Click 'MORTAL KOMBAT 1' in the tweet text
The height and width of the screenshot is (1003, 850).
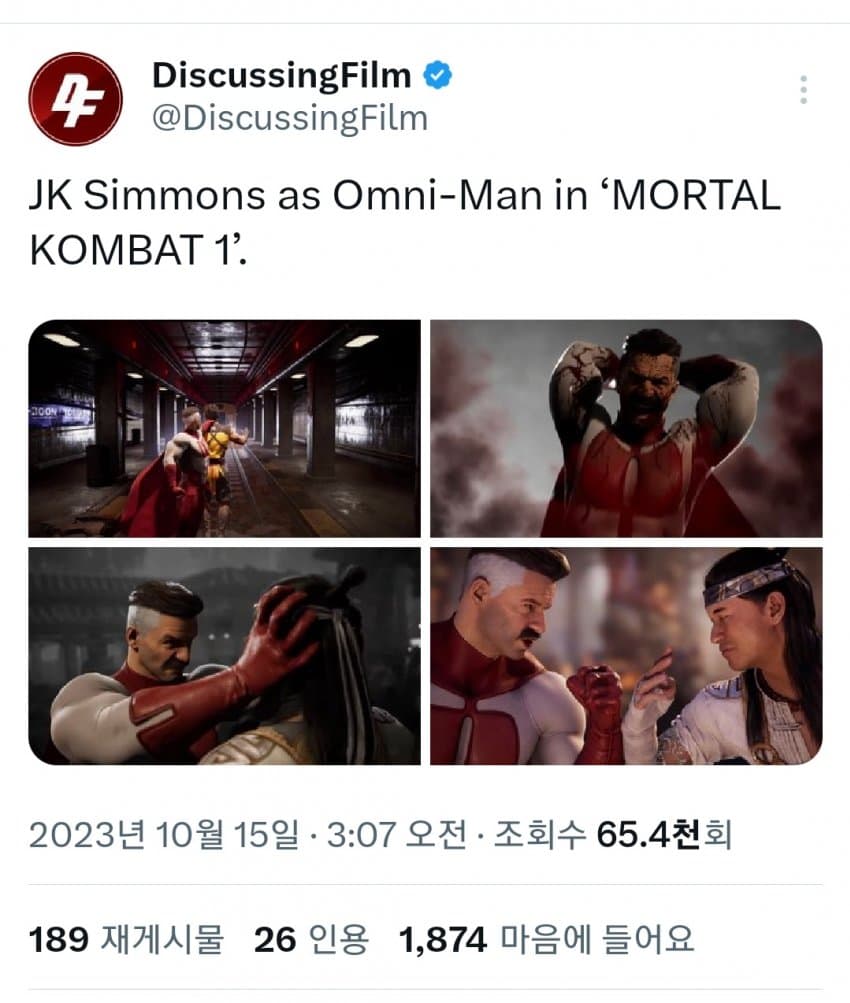405,222
